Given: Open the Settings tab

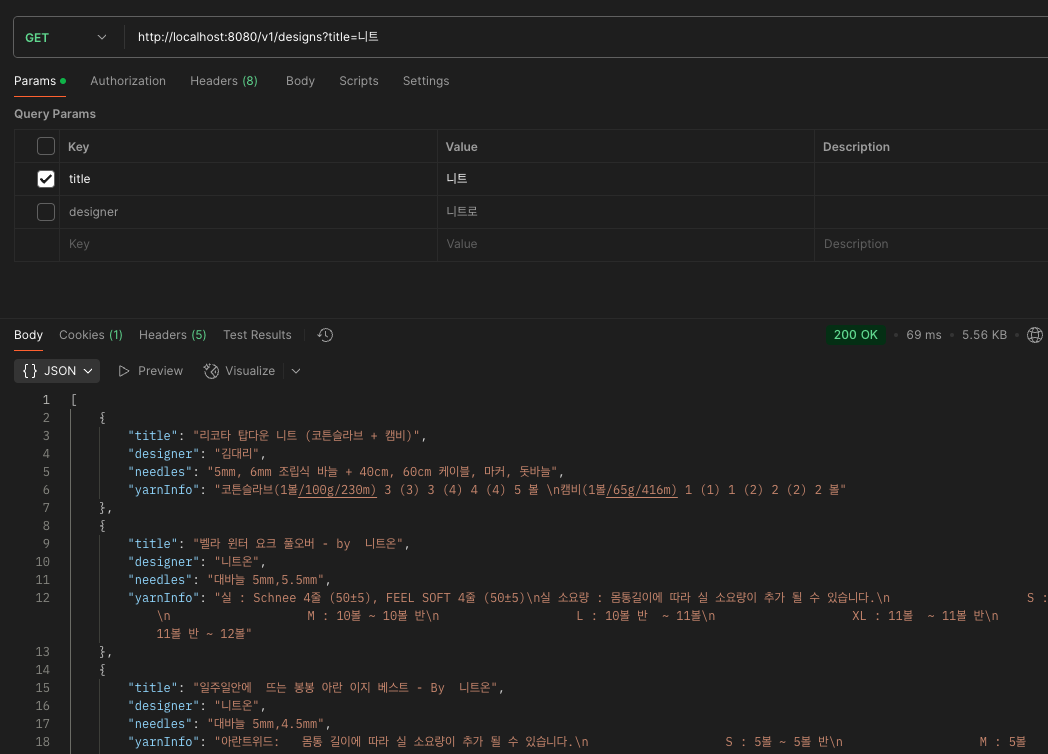Looking at the screenshot, I should tap(426, 81).
